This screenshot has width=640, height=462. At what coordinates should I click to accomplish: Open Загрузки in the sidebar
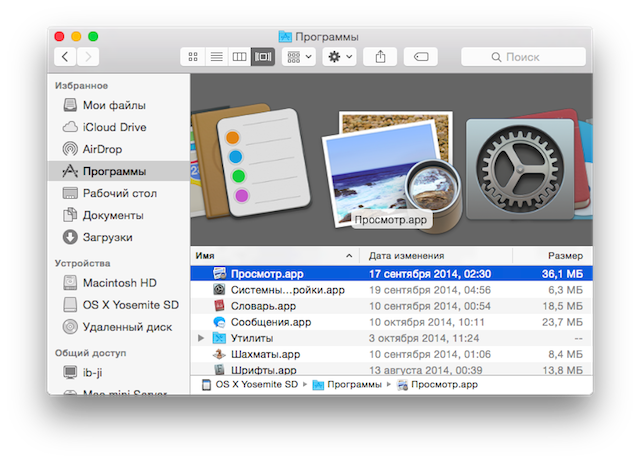click(118, 238)
